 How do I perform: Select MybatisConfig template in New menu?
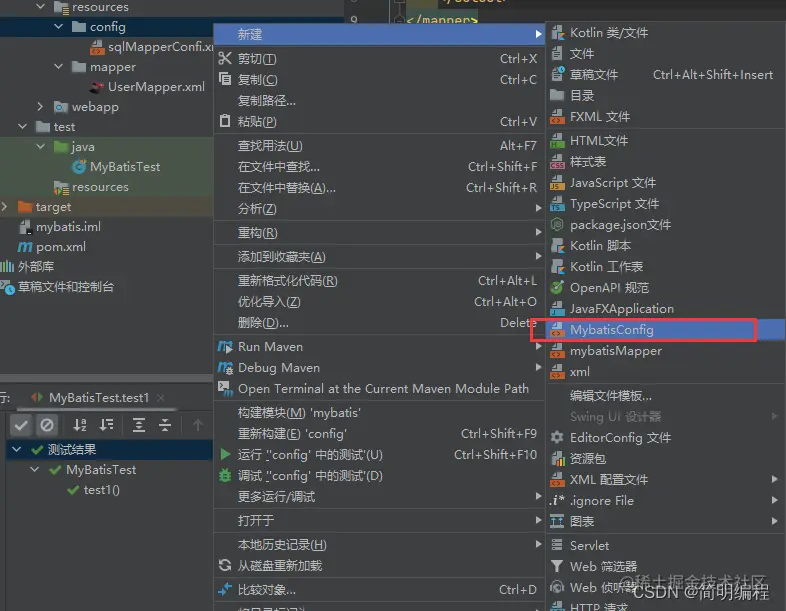coord(665,330)
